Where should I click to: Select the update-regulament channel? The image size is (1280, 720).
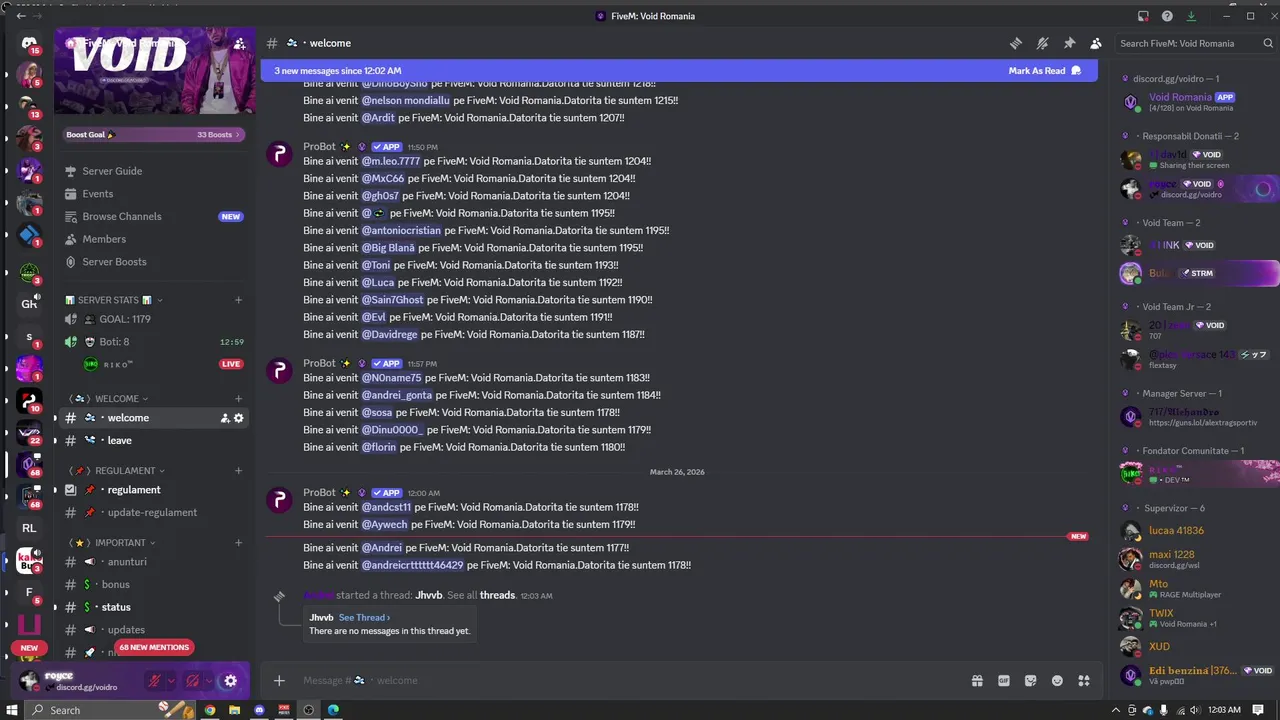pyautogui.click(x=154, y=513)
